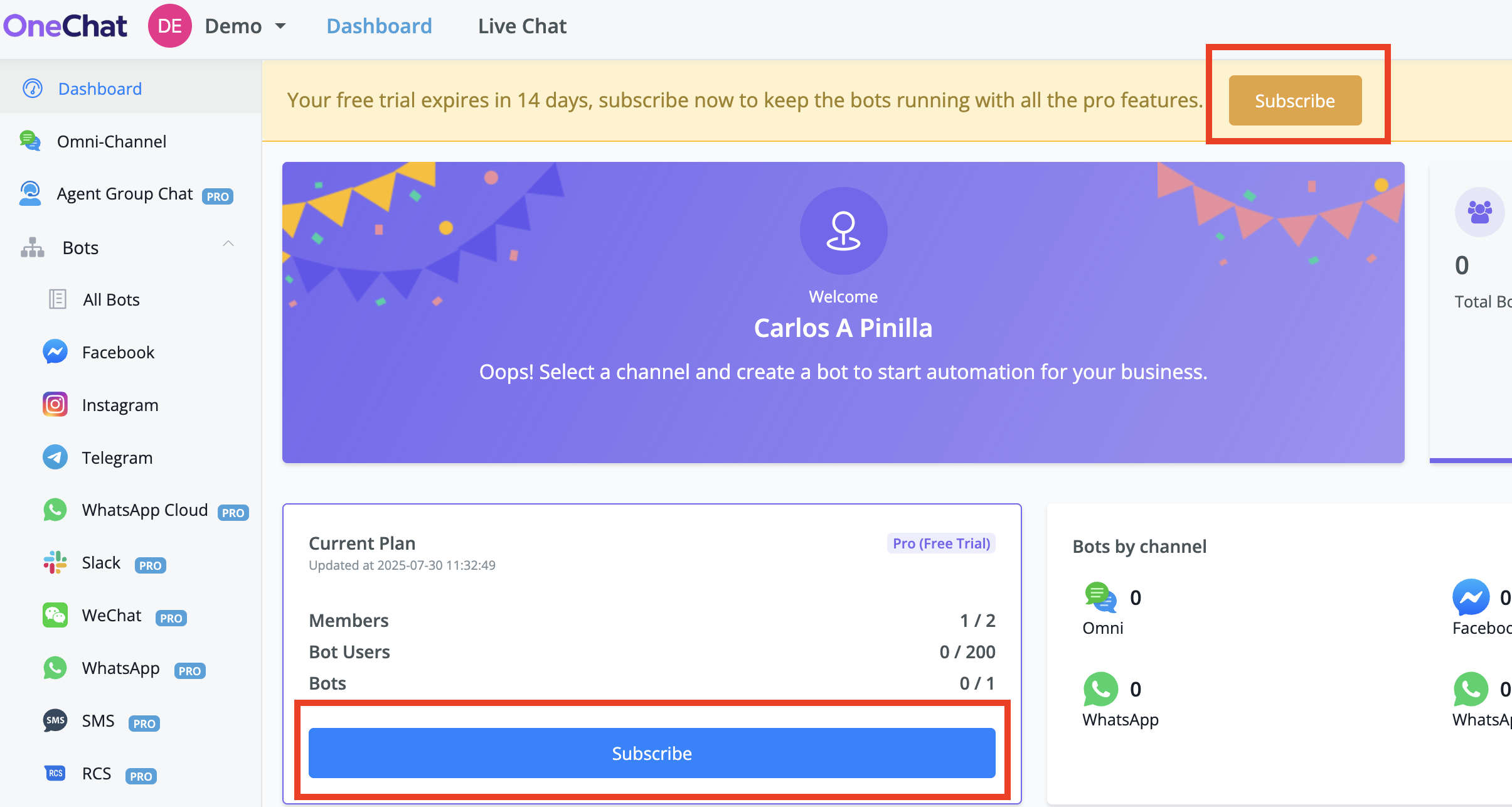Select the RCS icon in sidebar
This screenshot has height=807, width=1512.
click(x=55, y=773)
